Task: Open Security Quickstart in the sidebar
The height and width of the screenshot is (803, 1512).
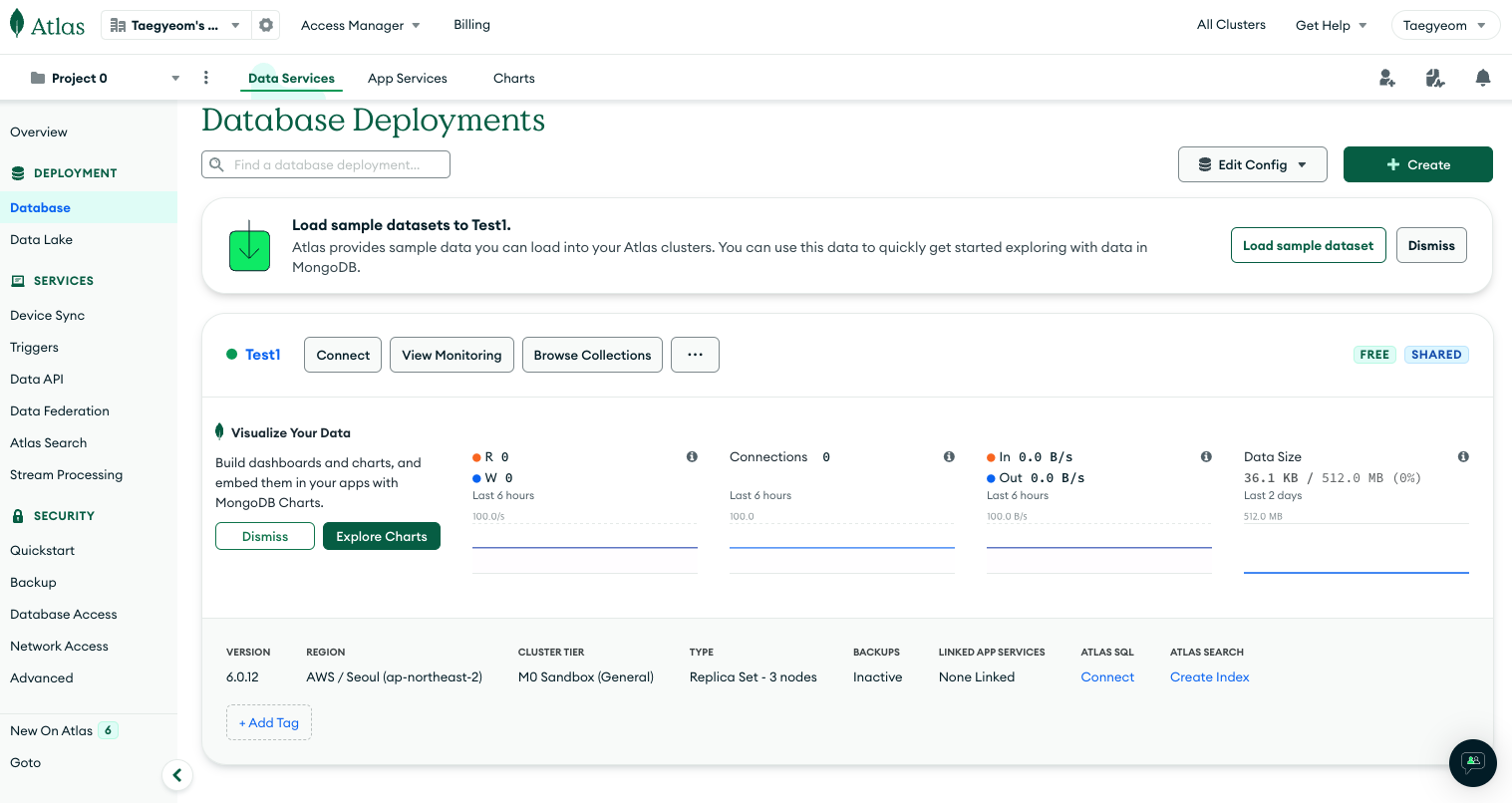Action: (42, 550)
